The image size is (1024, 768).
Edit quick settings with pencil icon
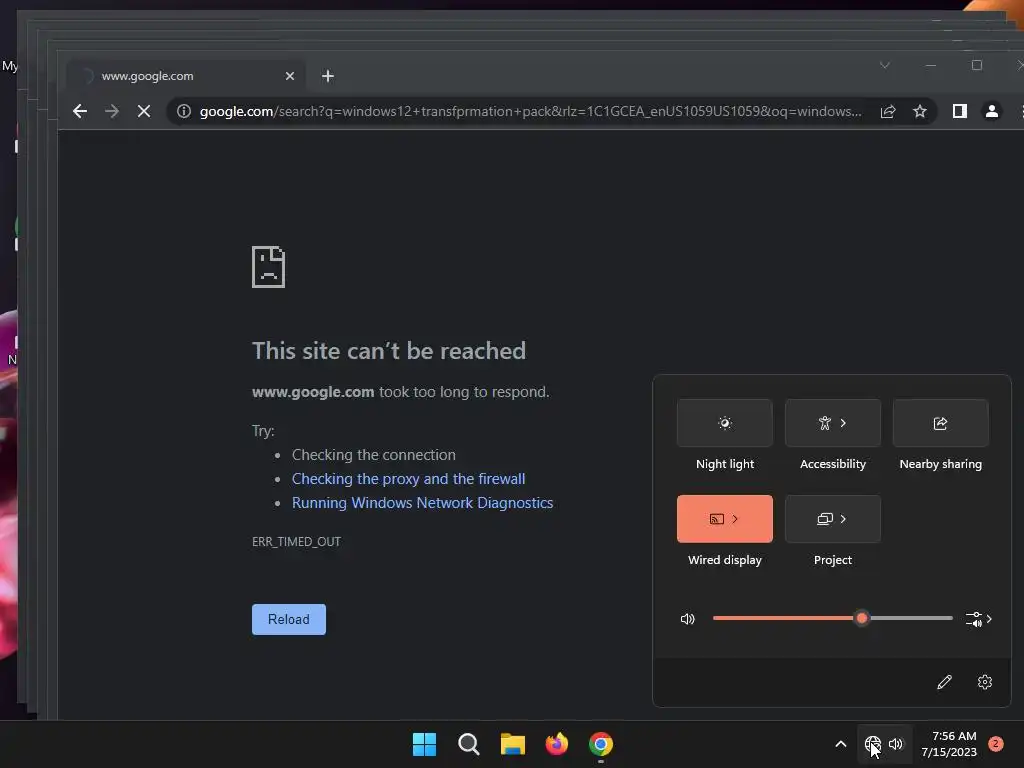[944, 682]
